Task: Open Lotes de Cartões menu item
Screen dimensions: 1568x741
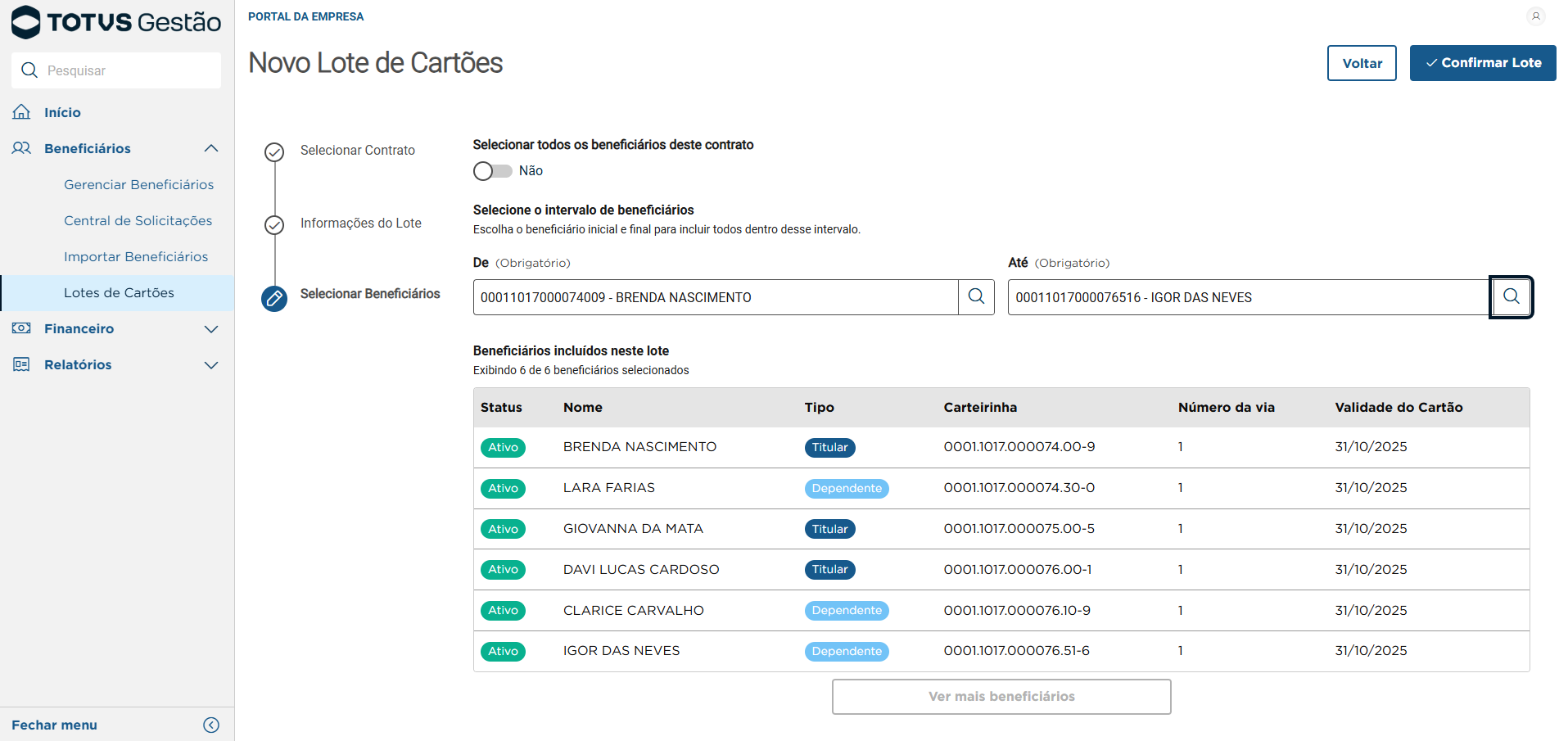Action: coord(119,293)
